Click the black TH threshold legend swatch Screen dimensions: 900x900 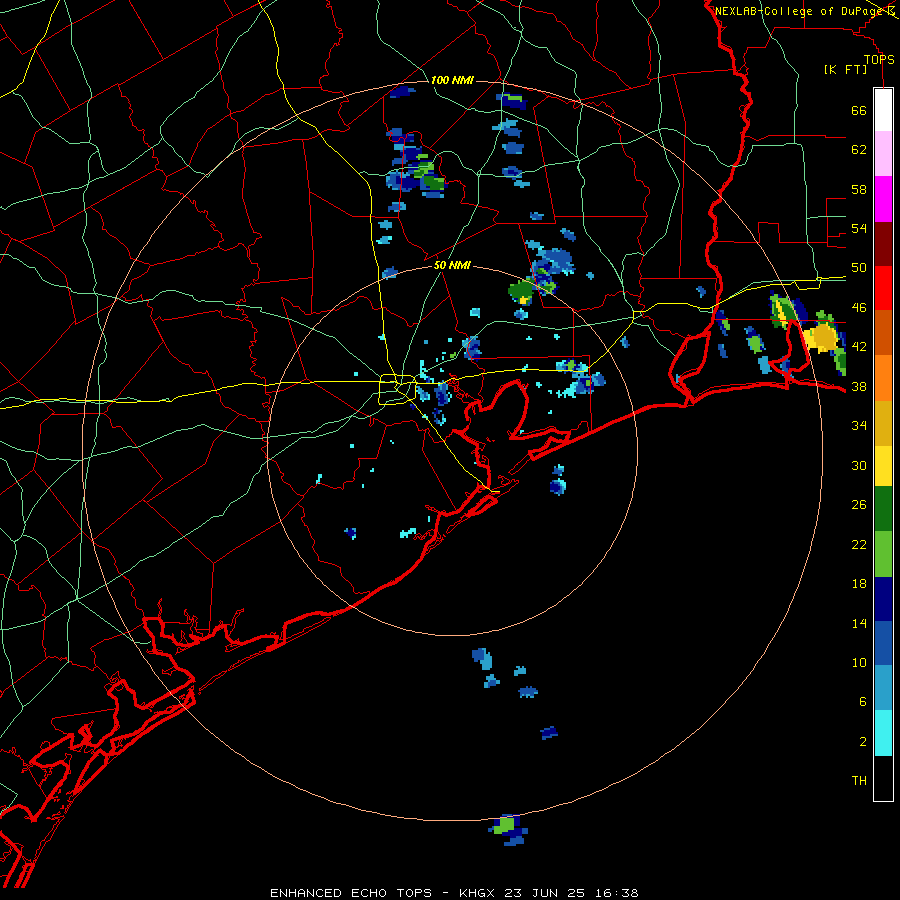(x=883, y=778)
